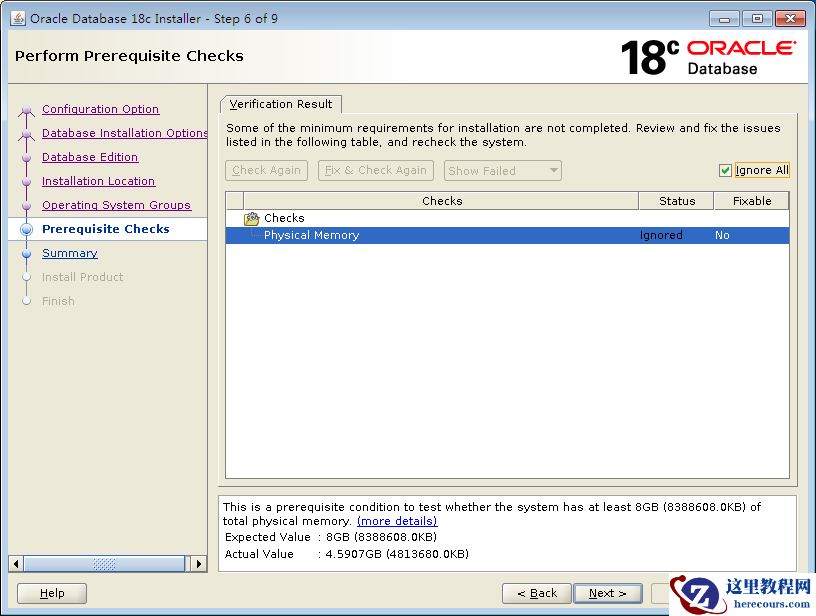Click the Fixable column header

751,201
